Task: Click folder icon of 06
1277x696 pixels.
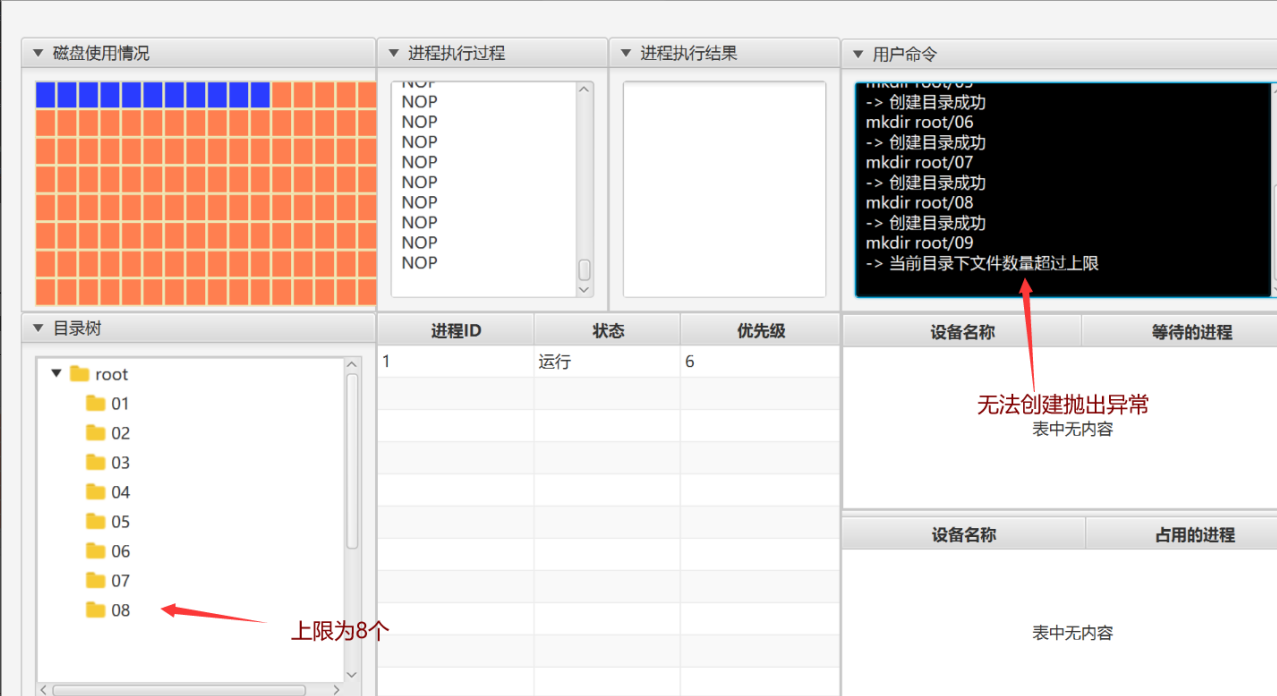Action: click(96, 551)
